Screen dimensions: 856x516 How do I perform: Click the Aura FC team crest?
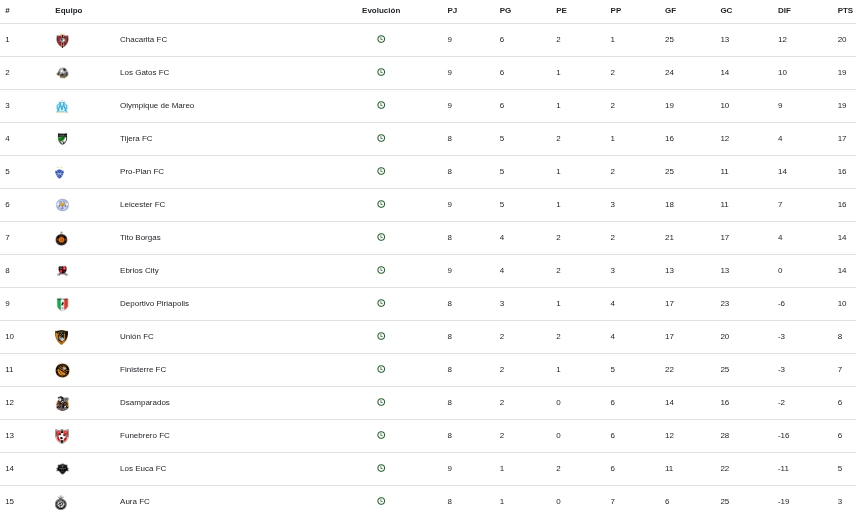(x=61, y=502)
